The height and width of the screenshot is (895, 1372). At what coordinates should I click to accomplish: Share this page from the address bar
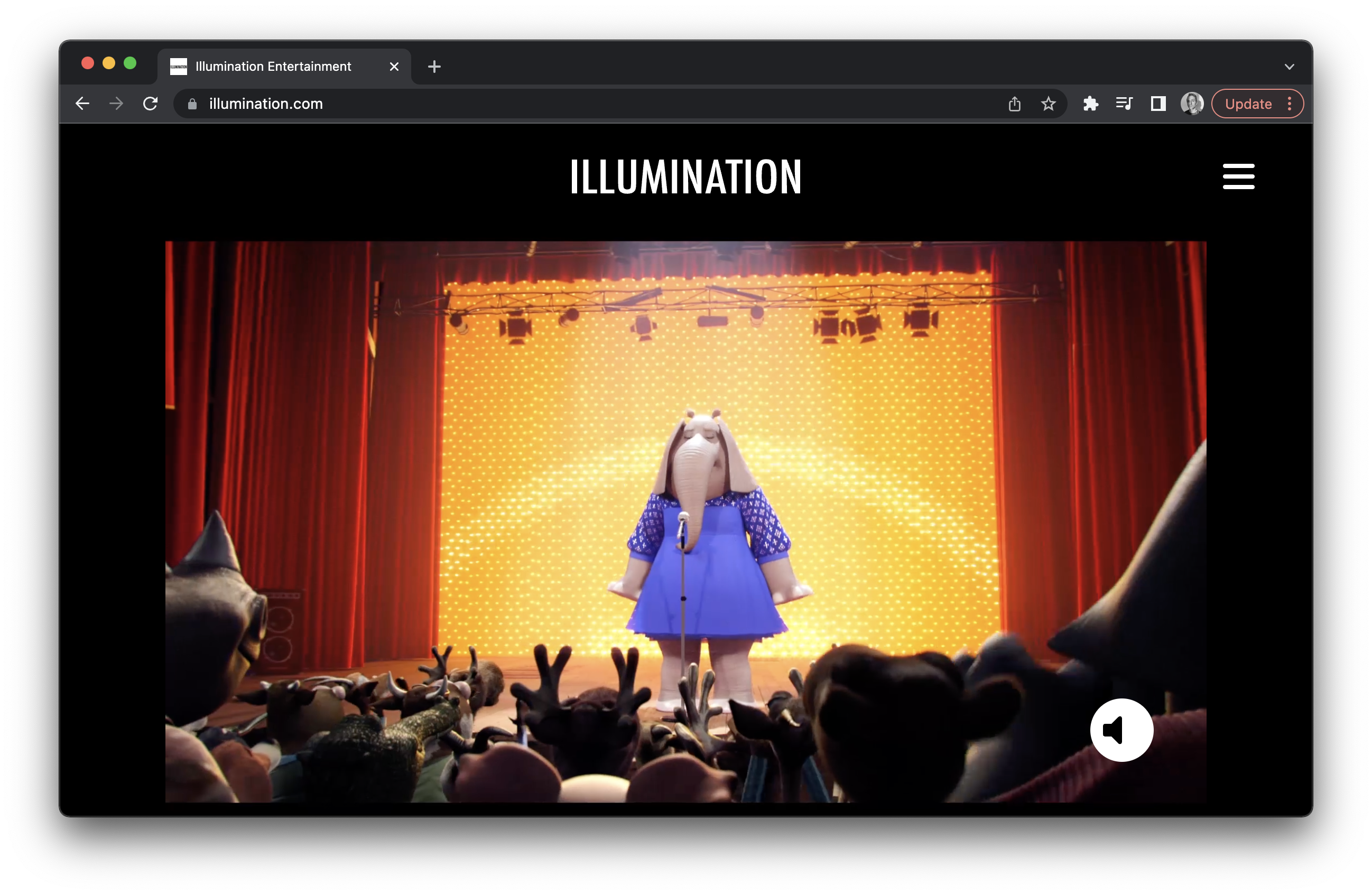pos(1015,104)
